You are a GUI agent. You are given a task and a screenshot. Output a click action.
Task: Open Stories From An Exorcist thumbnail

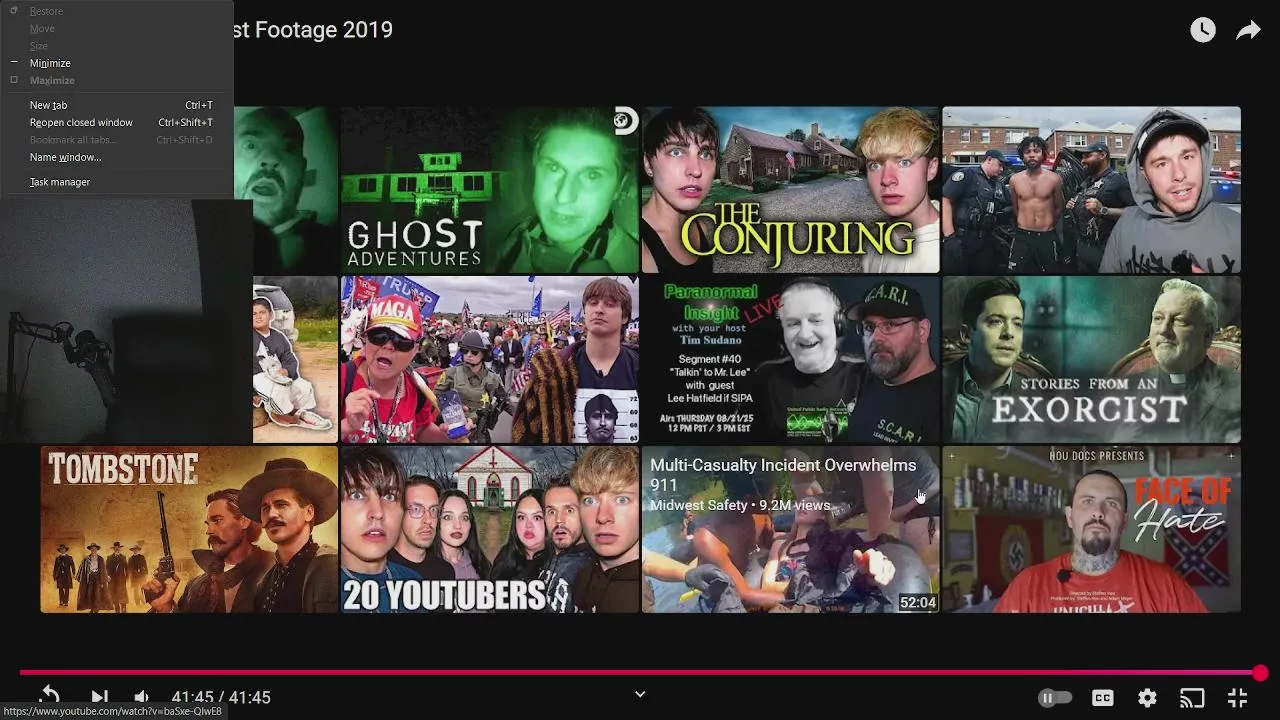click(1091, 360)
